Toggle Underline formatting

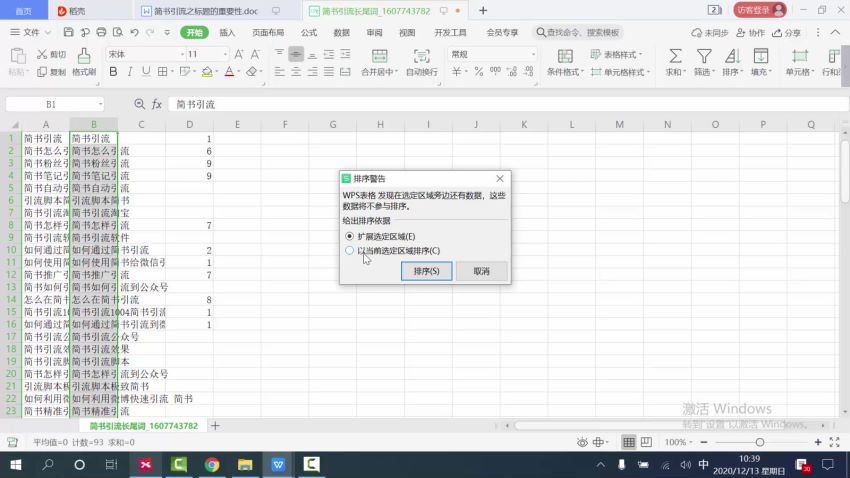pos(146,72)
